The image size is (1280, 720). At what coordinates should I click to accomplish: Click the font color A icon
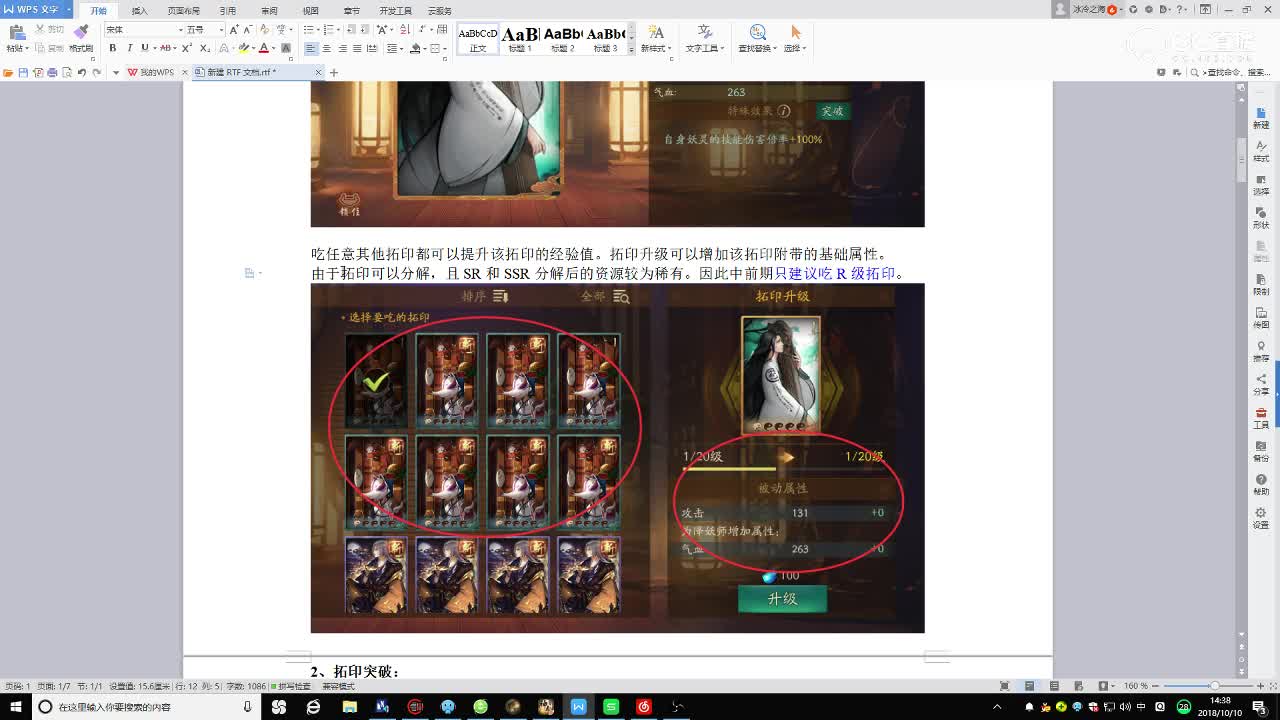click(264, 48)
